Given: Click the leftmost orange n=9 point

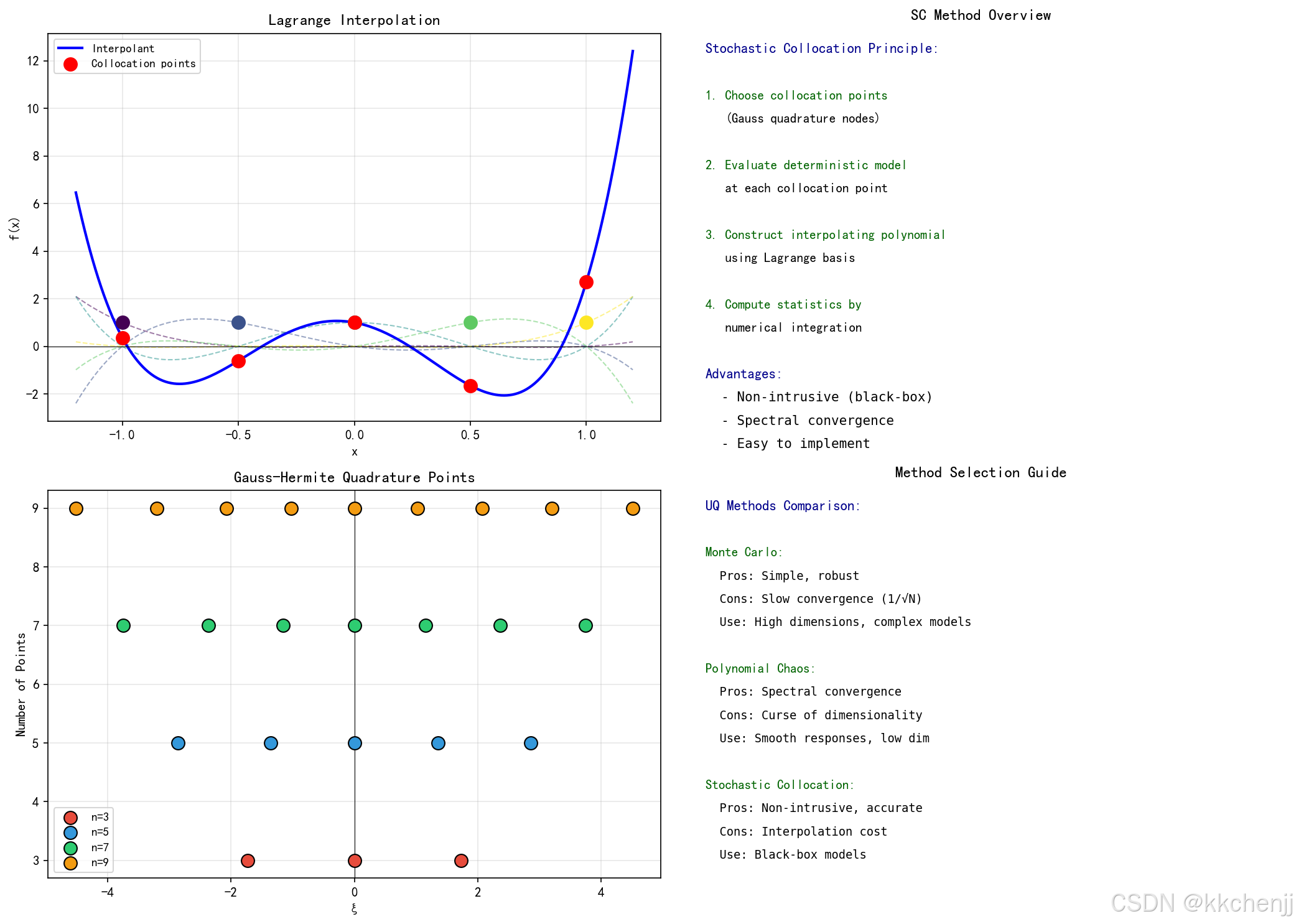Looking at the screenshot, I should pos(76,508).
